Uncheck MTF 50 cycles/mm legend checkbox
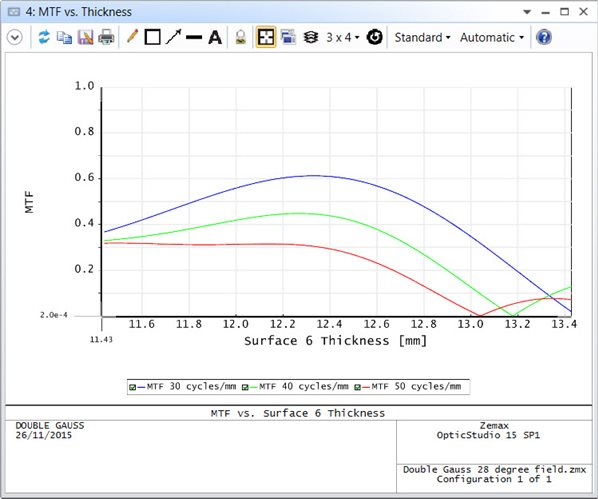This screenshot has height=499, width=598. (357, 387)
